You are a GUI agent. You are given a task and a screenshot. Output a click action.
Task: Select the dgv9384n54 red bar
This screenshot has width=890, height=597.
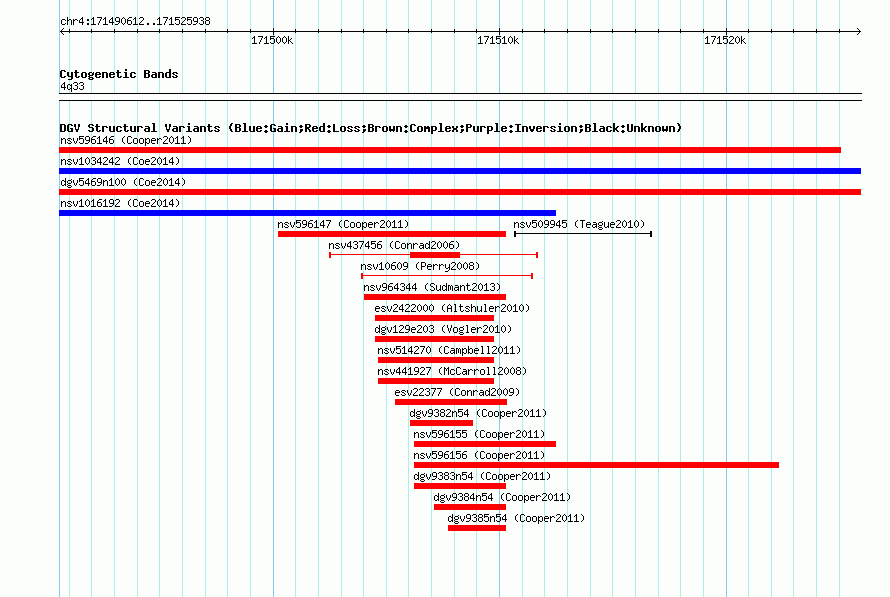click(469, 507)
